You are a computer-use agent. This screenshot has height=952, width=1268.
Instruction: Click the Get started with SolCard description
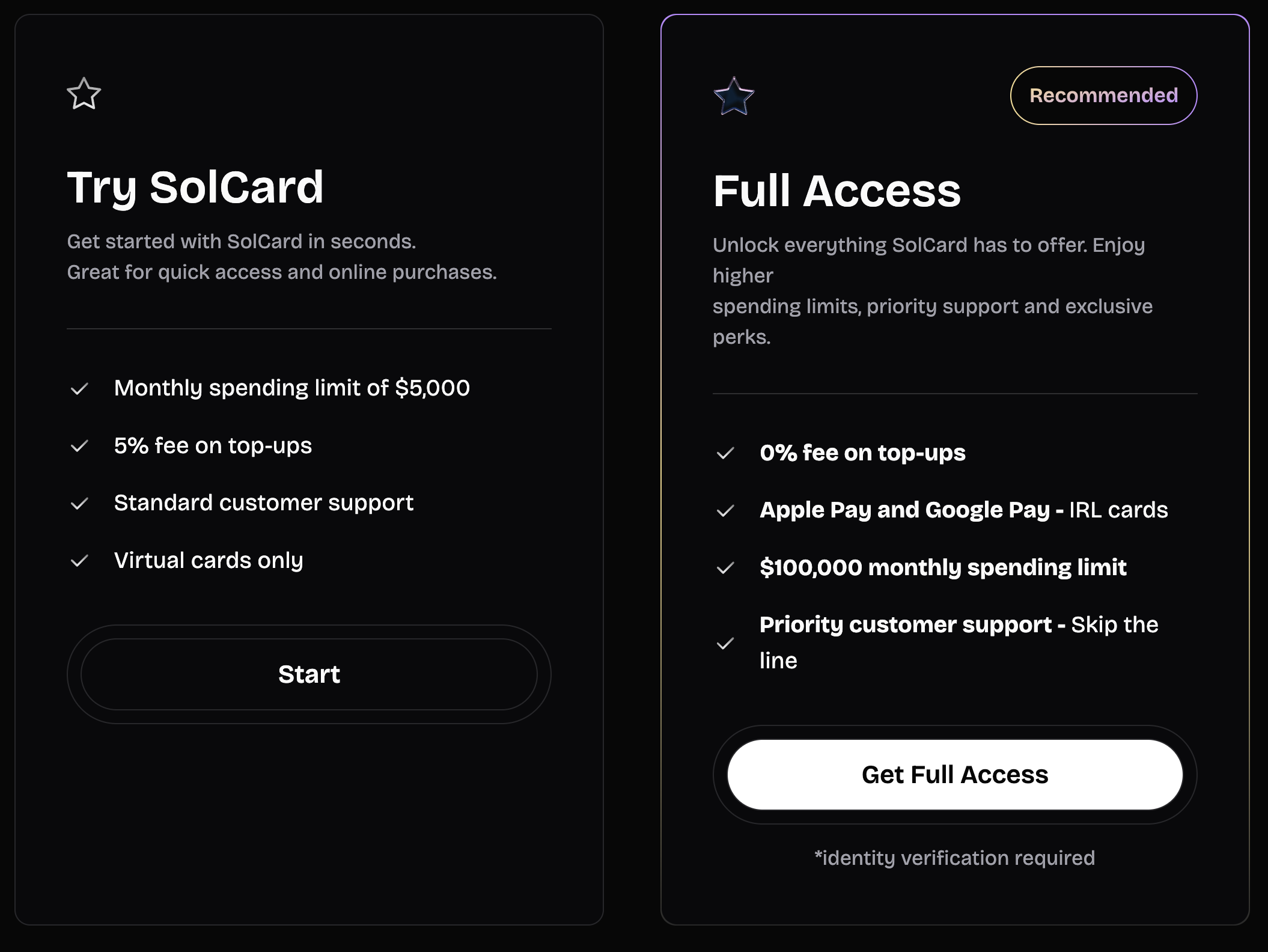(x=282, y=257)
